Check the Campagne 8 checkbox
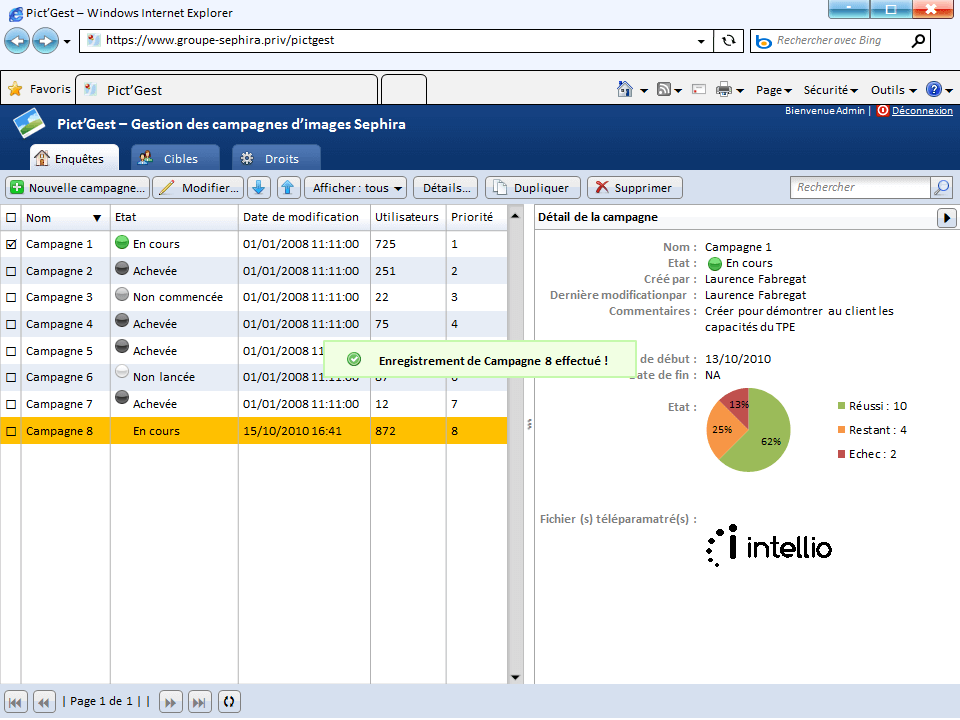 coord(11,432)
